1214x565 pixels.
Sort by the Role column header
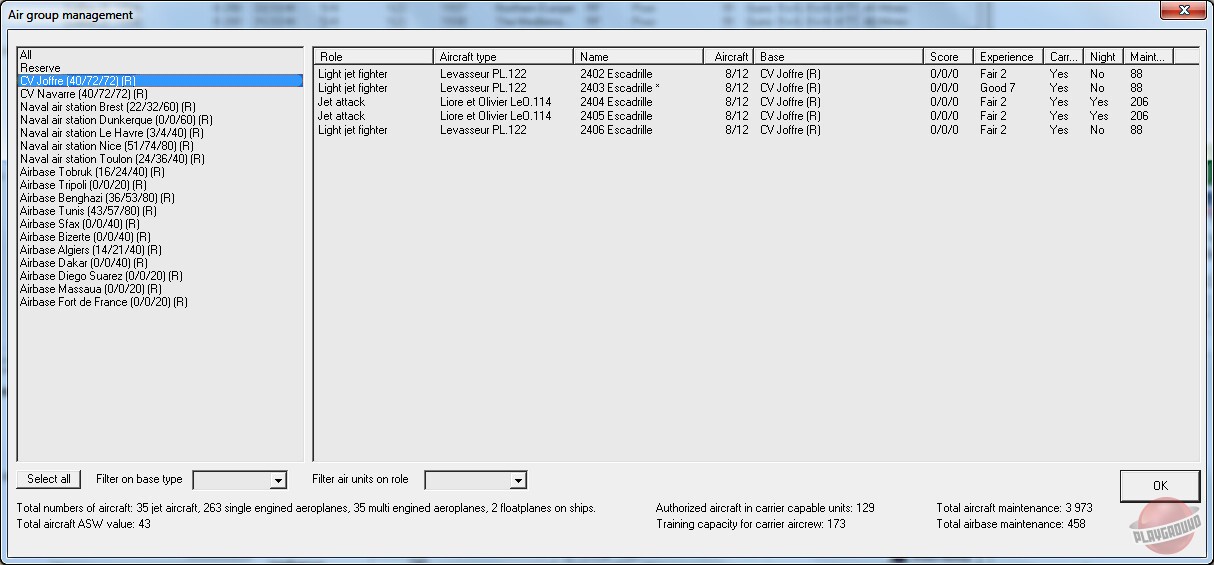[373, 57]
